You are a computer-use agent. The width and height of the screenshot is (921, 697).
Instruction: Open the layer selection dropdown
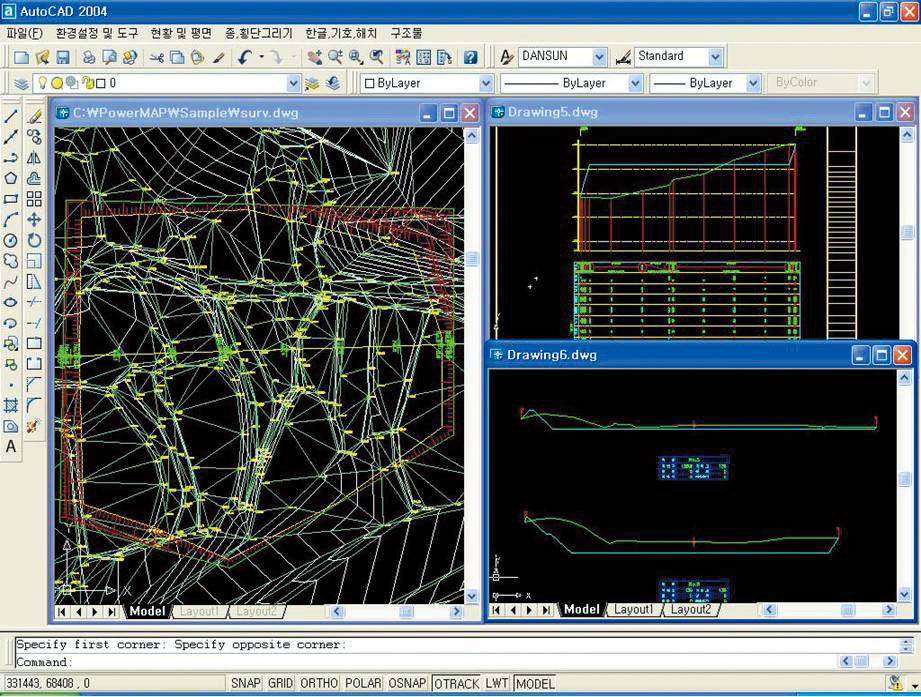[293, 84]
